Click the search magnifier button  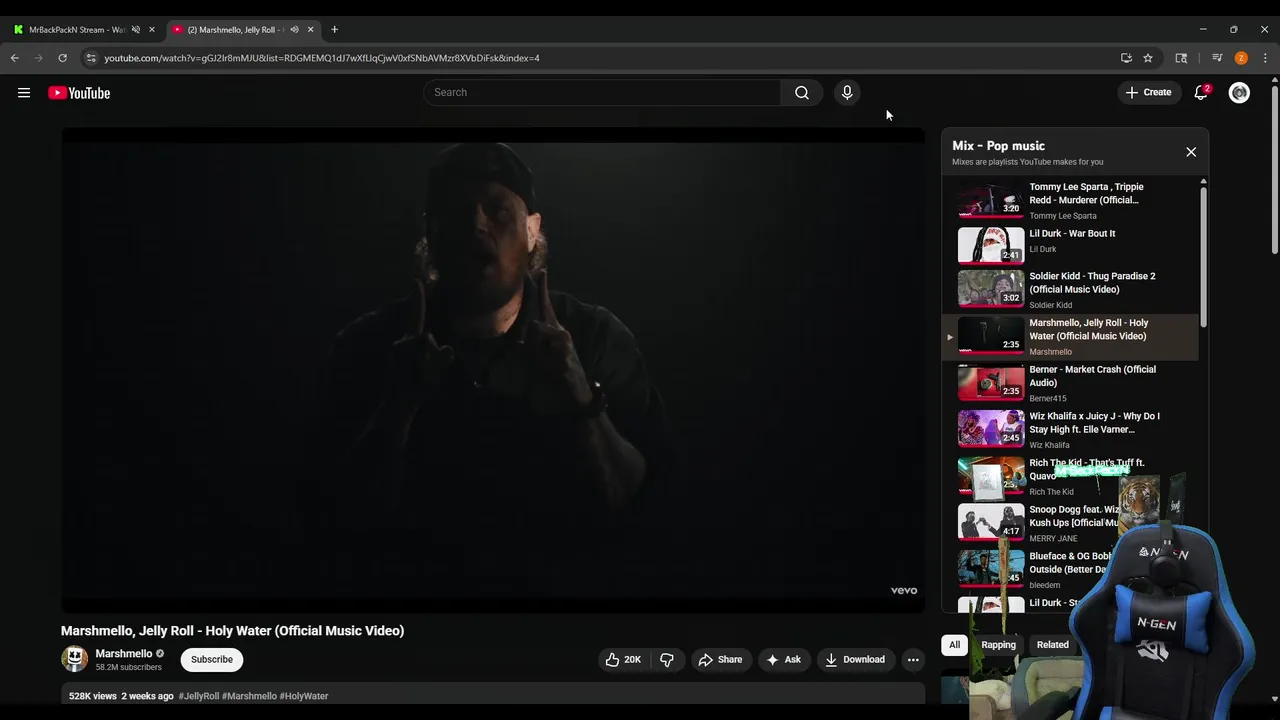(802, 92)
